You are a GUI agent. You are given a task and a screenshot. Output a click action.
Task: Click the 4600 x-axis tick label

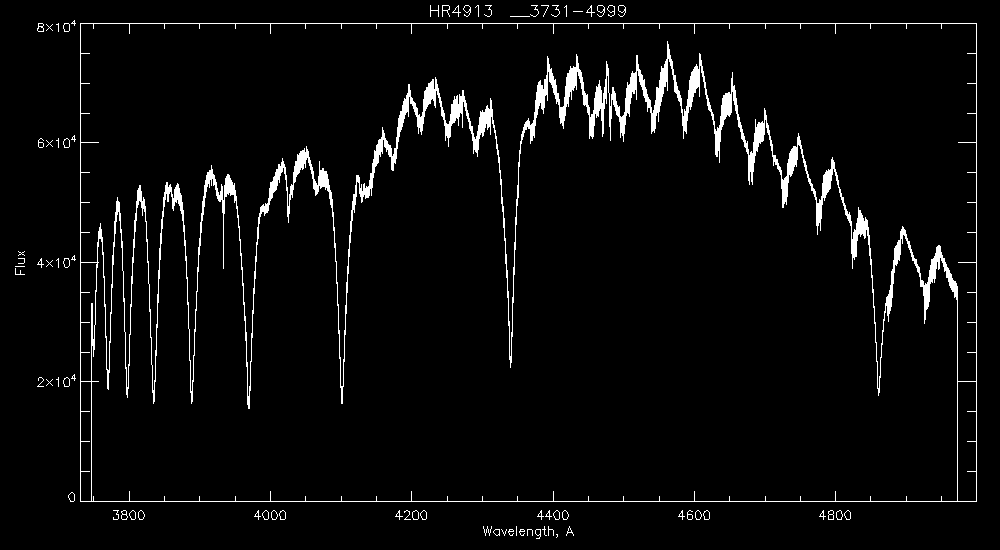pyautogui.click(x=694, y=515)
